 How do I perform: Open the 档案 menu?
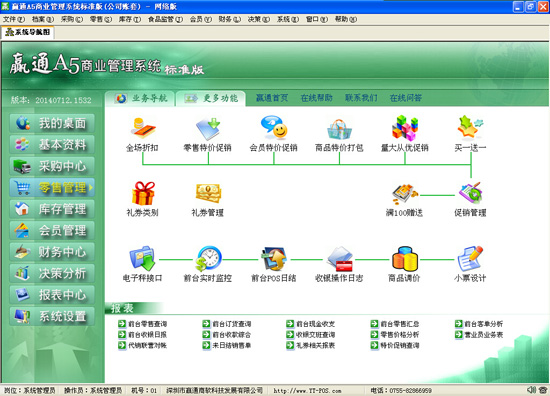click(x=43, y=19)
